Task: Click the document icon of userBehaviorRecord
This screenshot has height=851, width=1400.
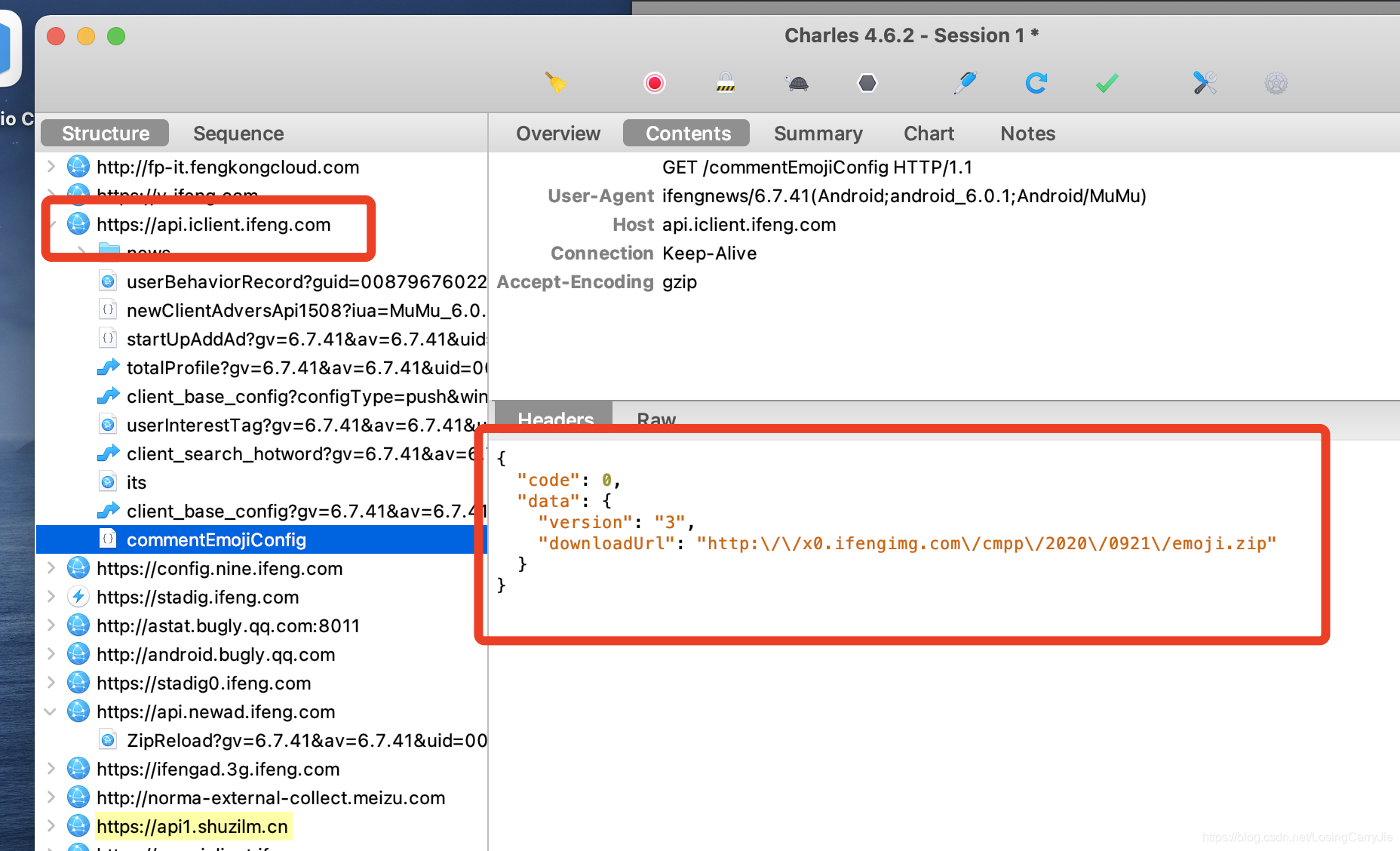Action: [108, 281]
